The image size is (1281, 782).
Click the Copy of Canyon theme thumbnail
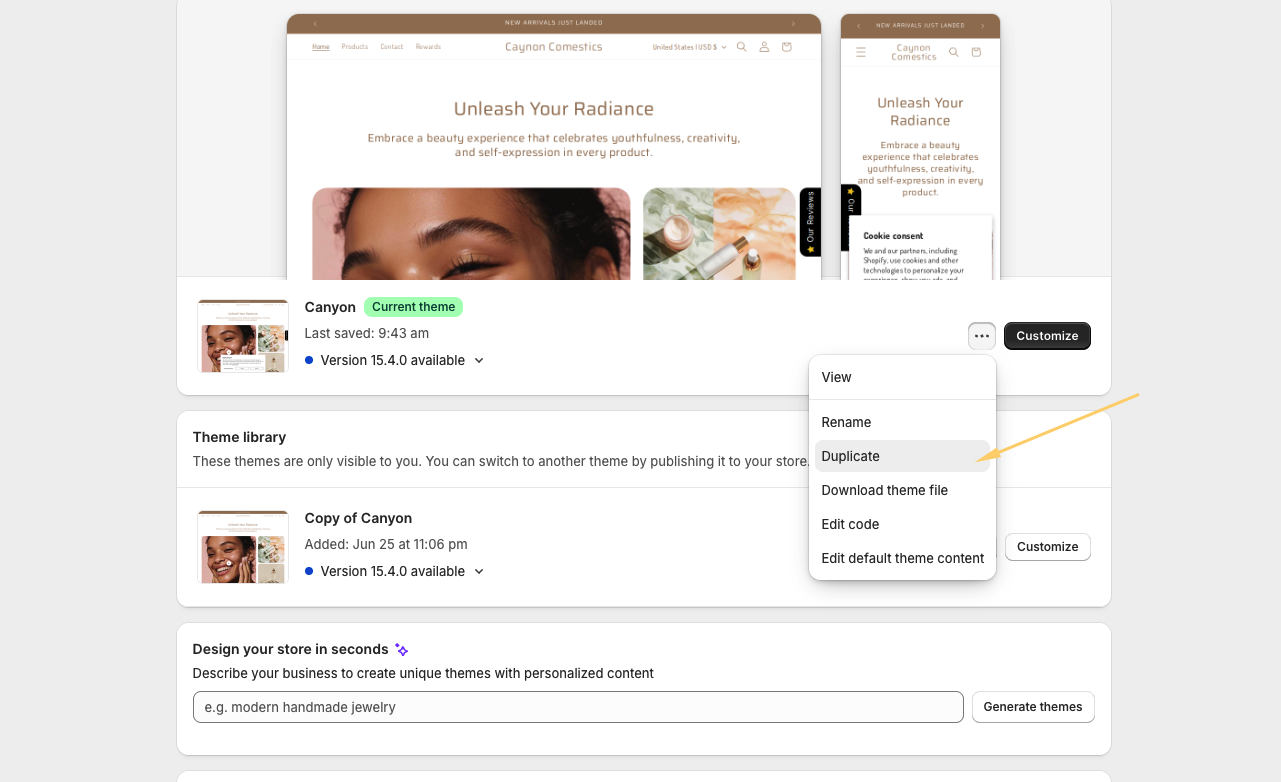pyautogui.click(x=243, y=547)
